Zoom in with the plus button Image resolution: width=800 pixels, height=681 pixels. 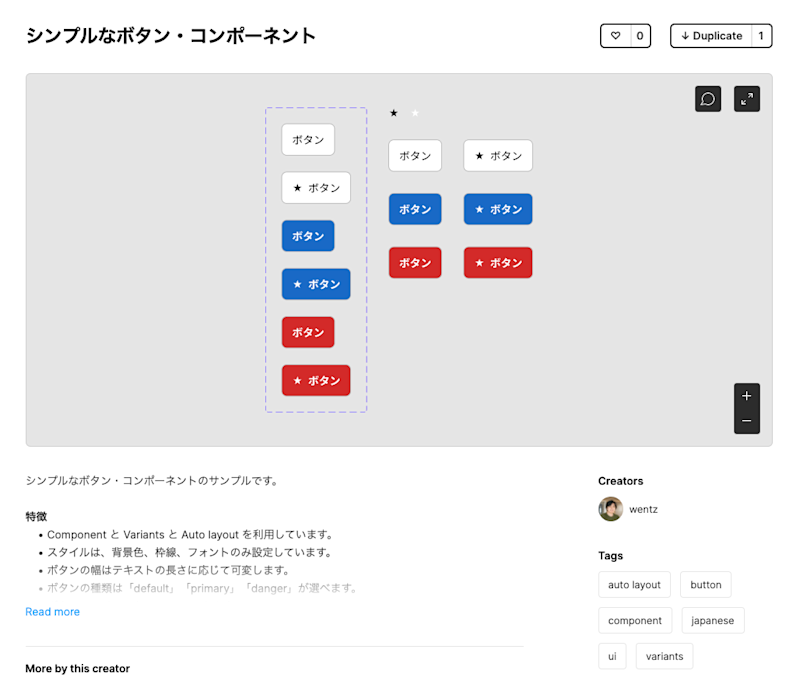[746, 396]
